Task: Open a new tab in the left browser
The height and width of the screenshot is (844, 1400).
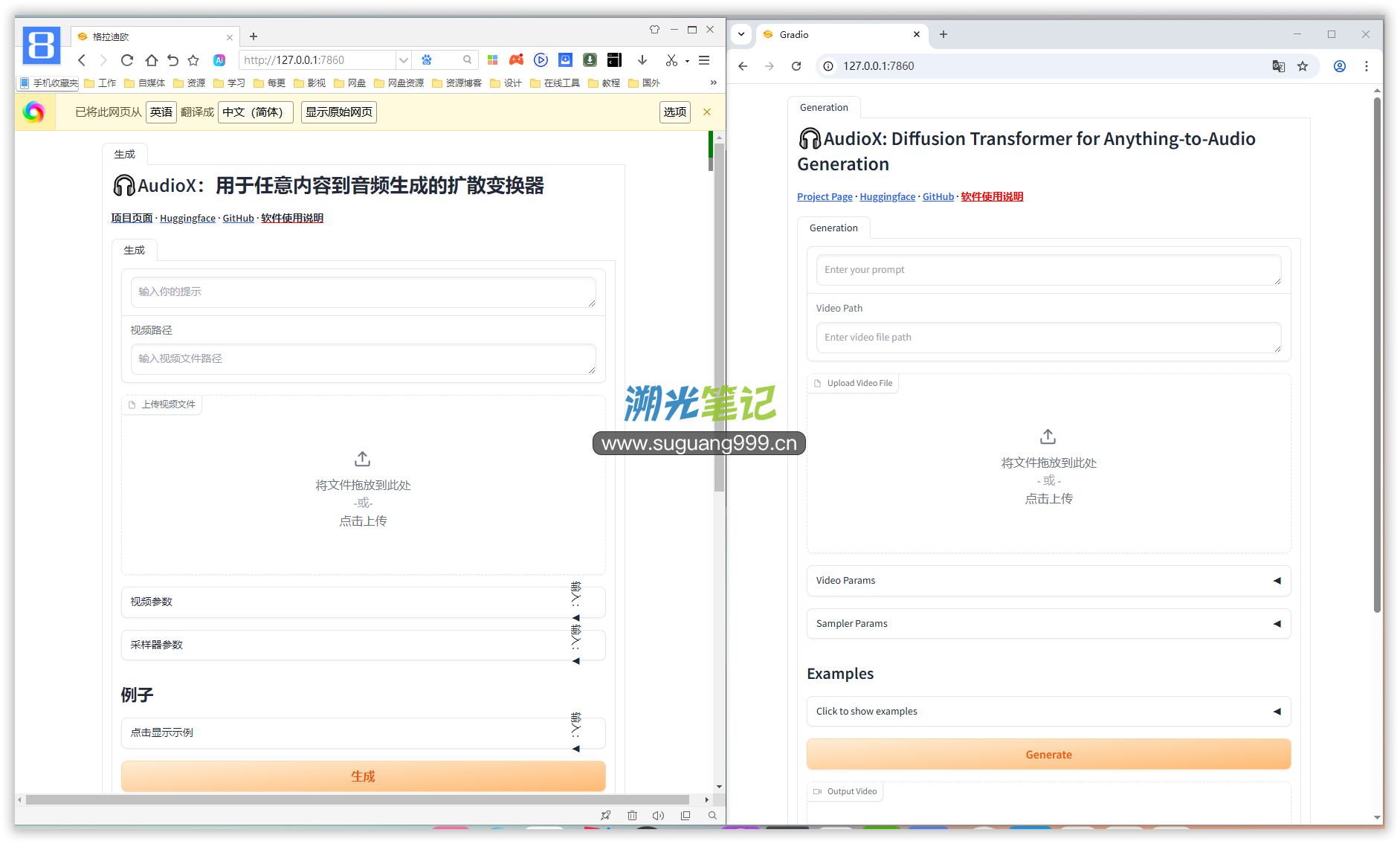Action: click(x=254, y=36)
